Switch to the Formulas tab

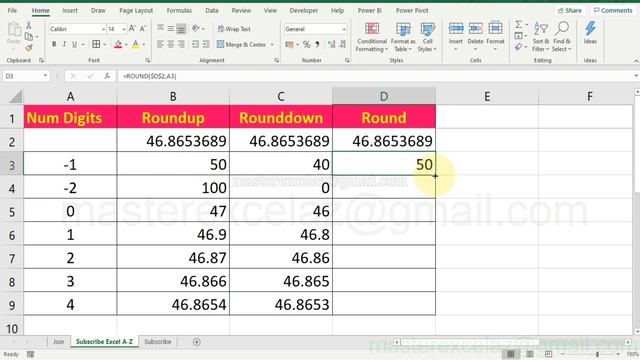179,10
